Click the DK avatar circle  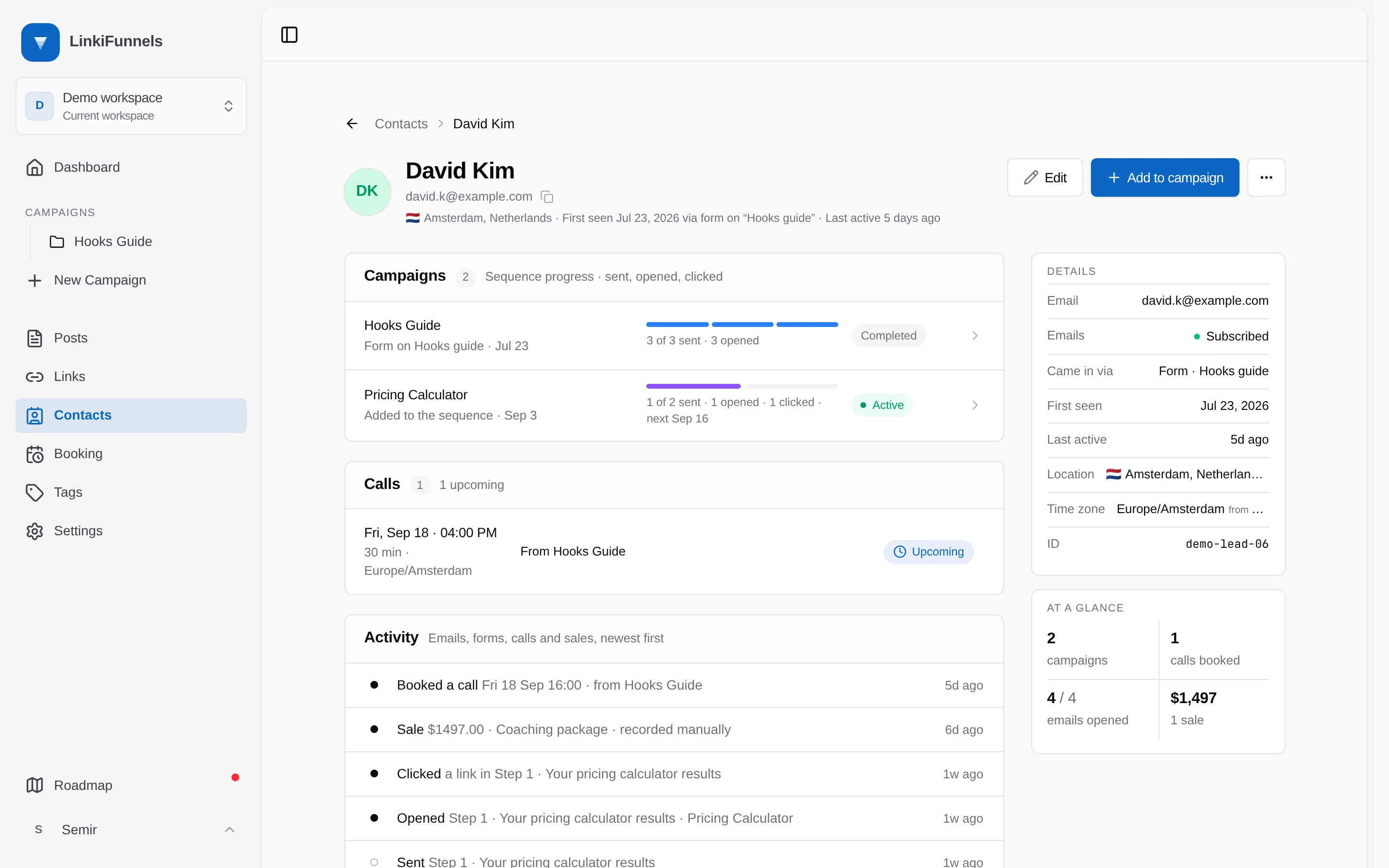pyautogui.click(x=368, y=191)
